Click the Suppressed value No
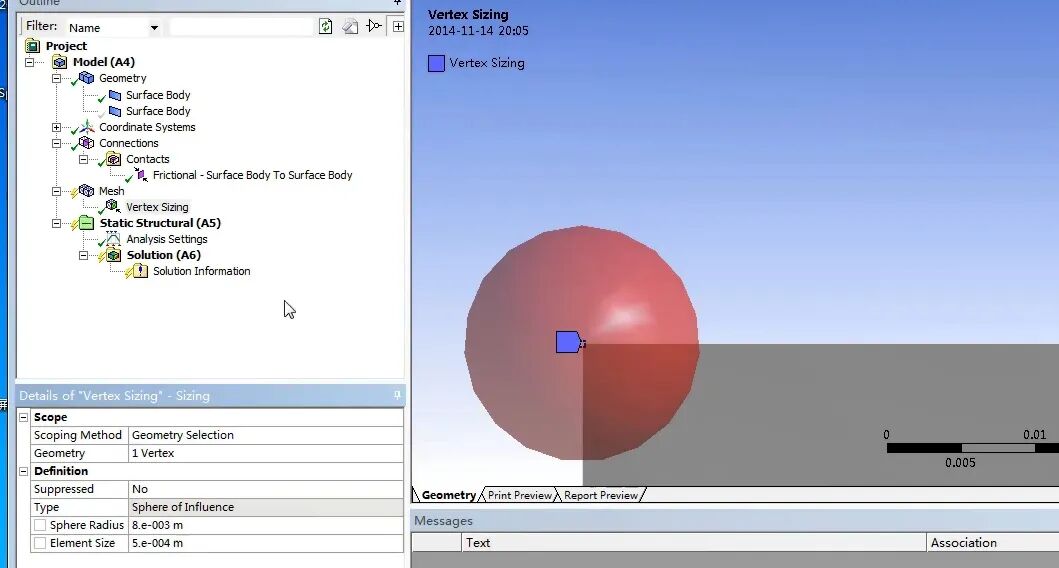1059x568 pixels. 265,489
